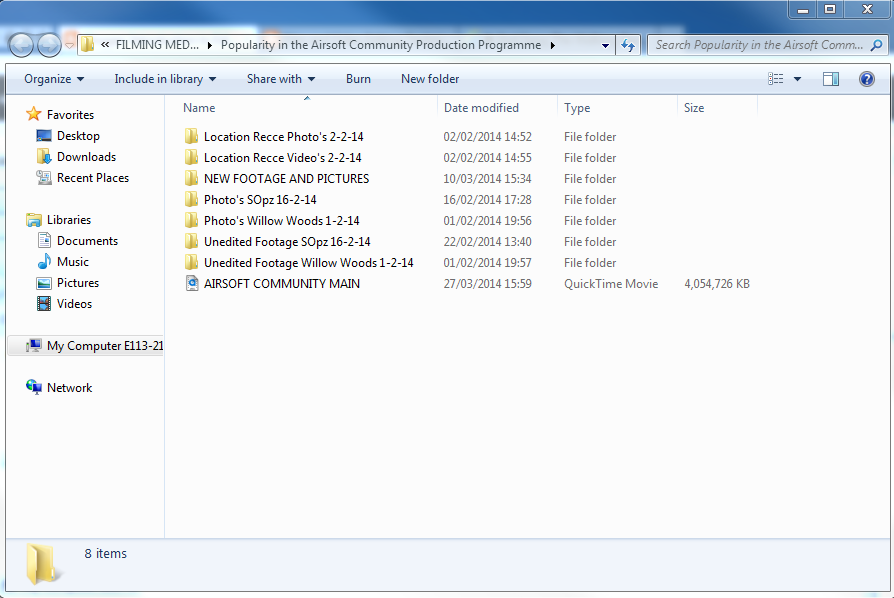Click folder icon of NEW FOOTAGE AND PICTURES
Screen dimensions: 894x598
click(x=192, y=178)
